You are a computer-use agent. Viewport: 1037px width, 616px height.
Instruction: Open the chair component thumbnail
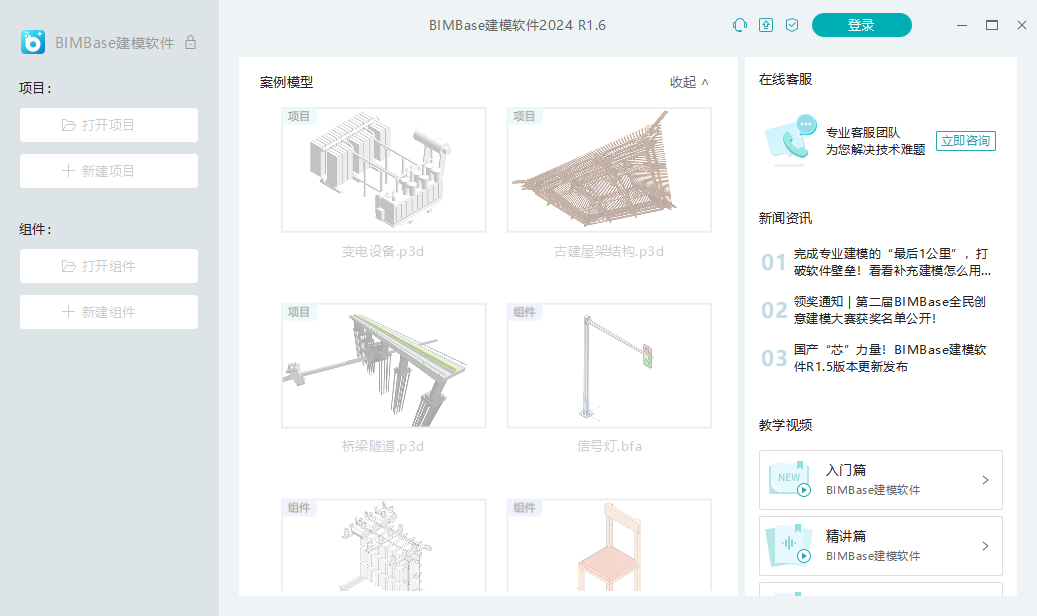coord(609,545)
